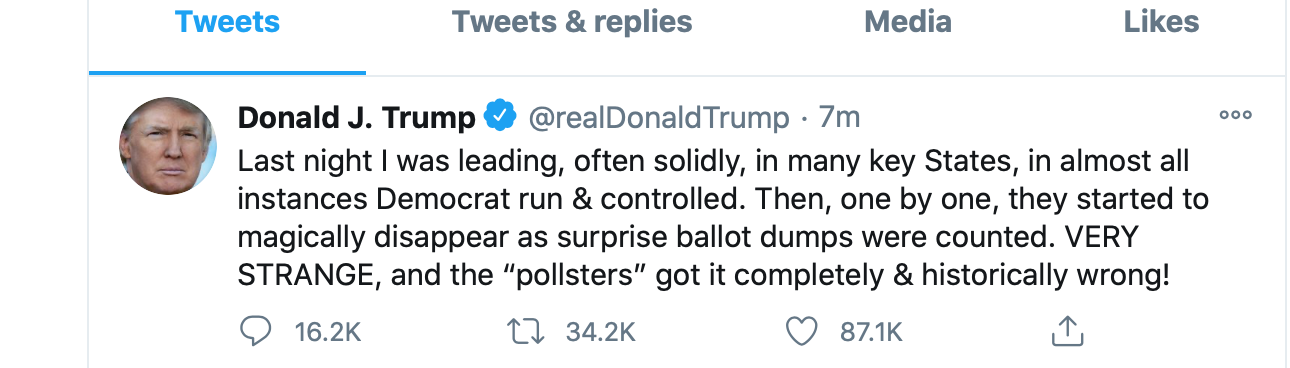Click the 7m tweet timestamp
Viewport: 1290px width, 368px height.
[839, 118]
